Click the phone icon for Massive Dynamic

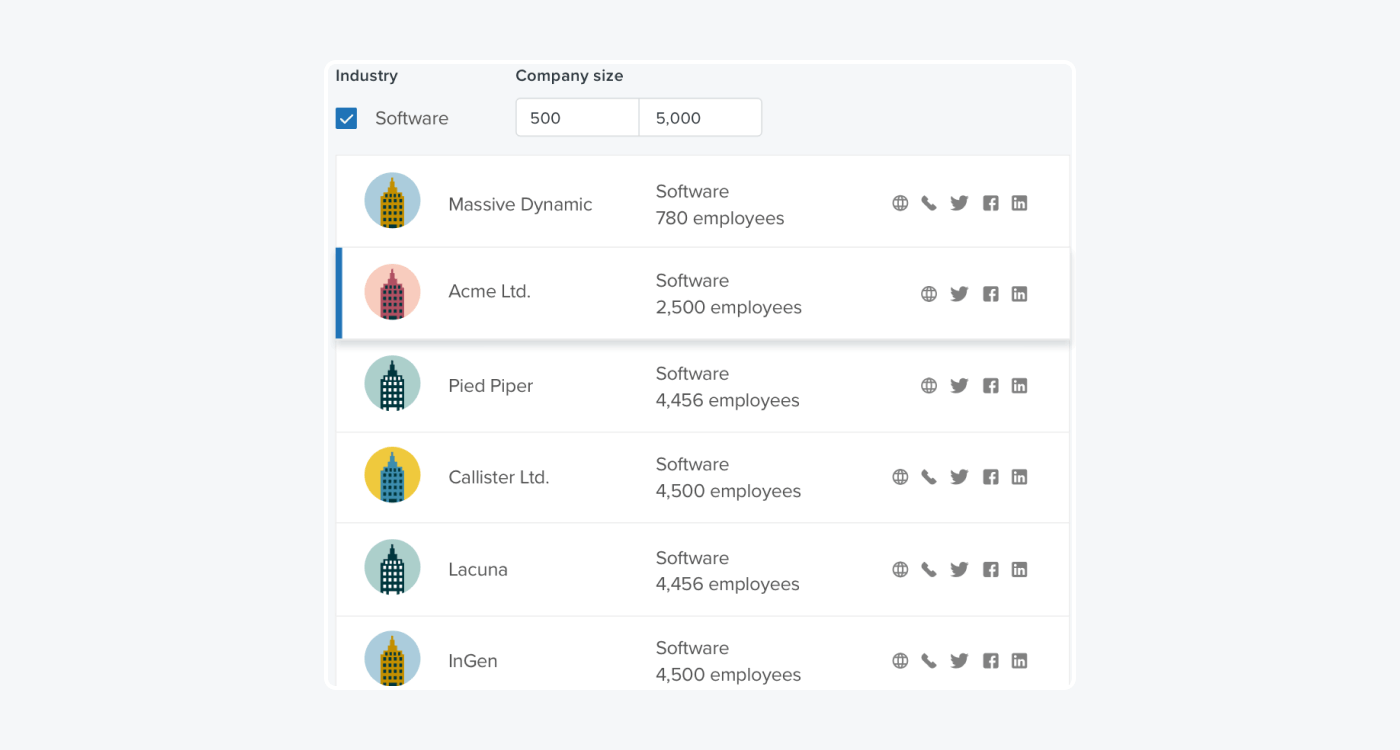click(x=929, y=202)
